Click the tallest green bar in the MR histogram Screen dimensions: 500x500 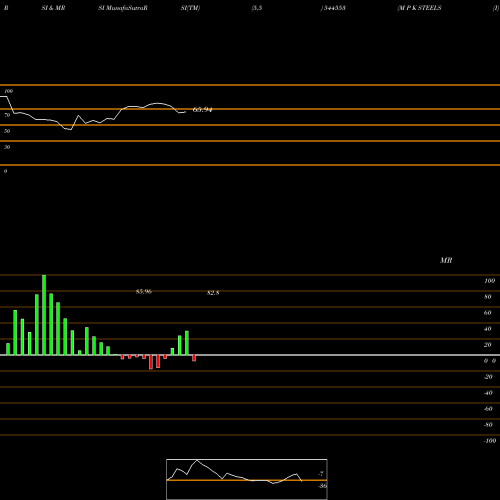[44, 315]
